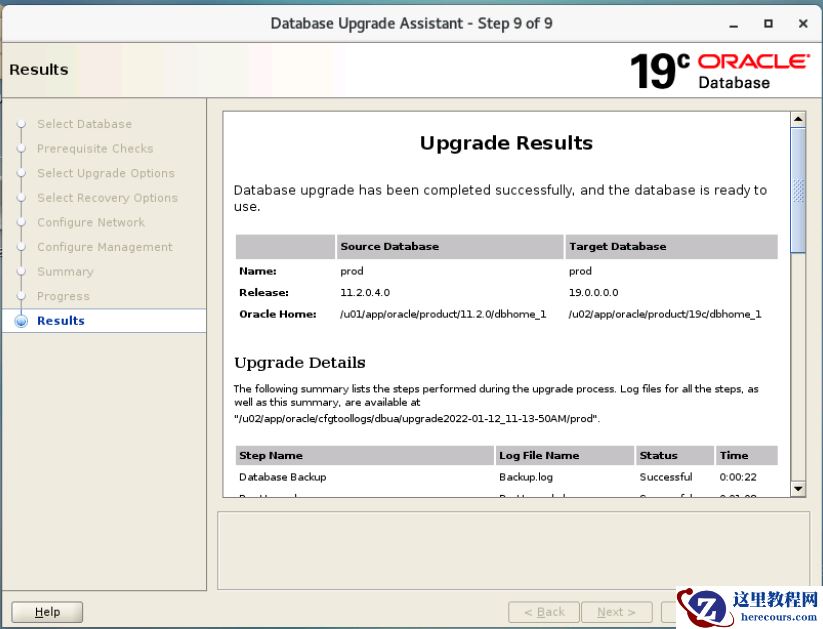Click the Release: row label

pyautogui.click(x=263, y=292)
